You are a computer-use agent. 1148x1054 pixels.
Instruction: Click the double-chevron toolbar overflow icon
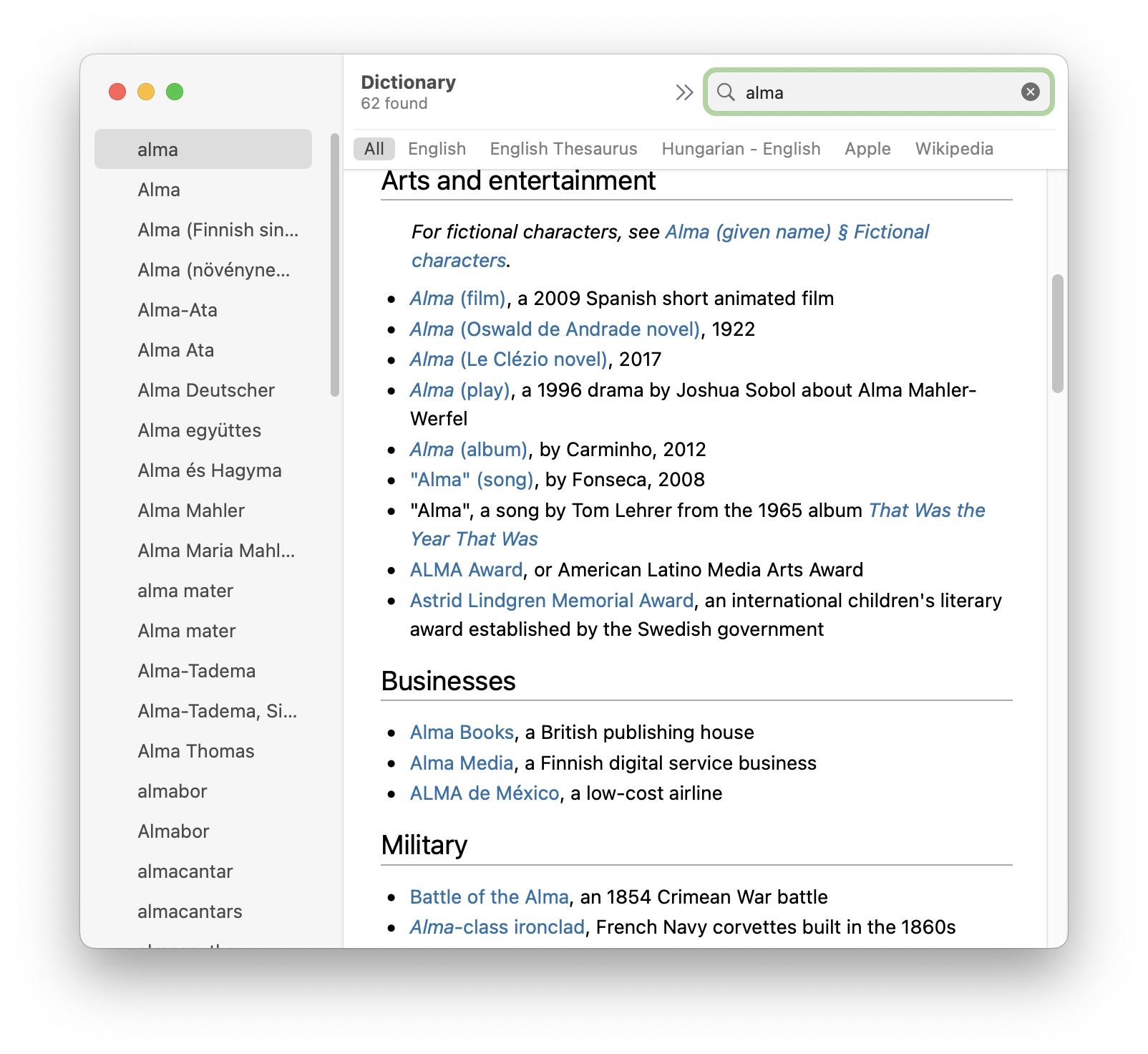click(x=684, y=92)
